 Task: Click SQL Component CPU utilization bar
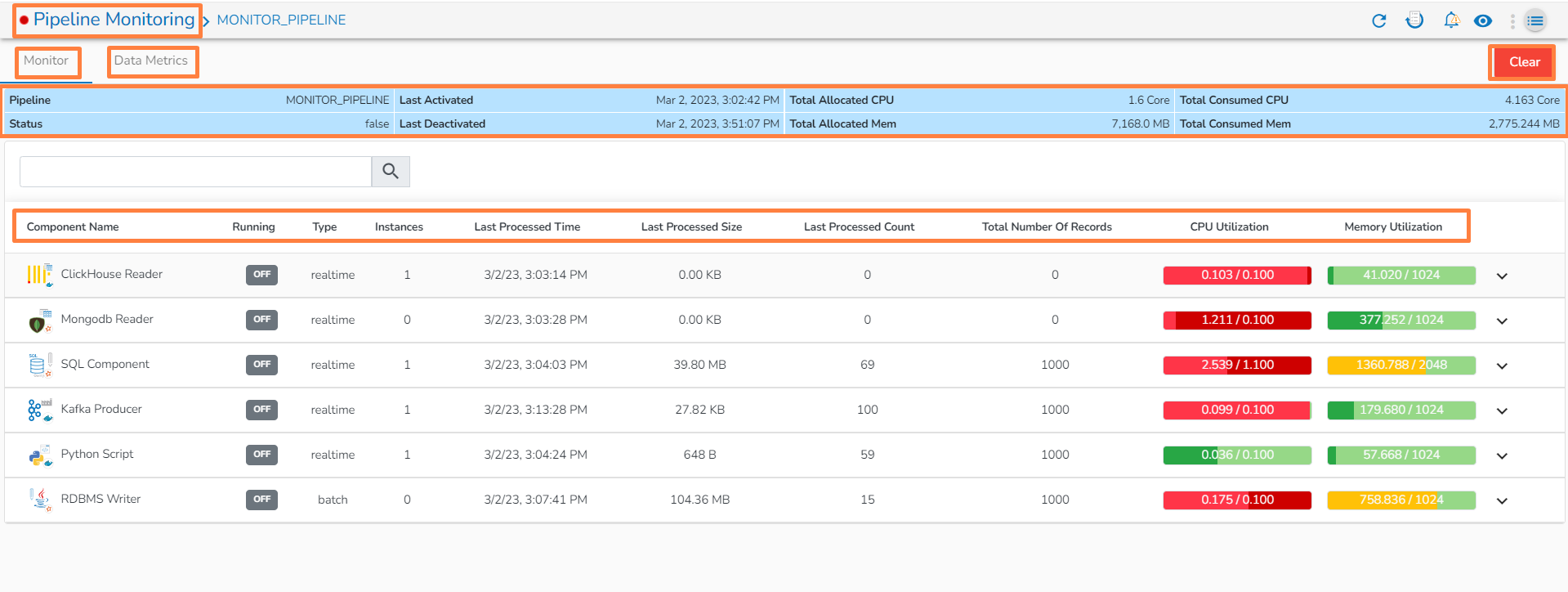pos(1237,365)
